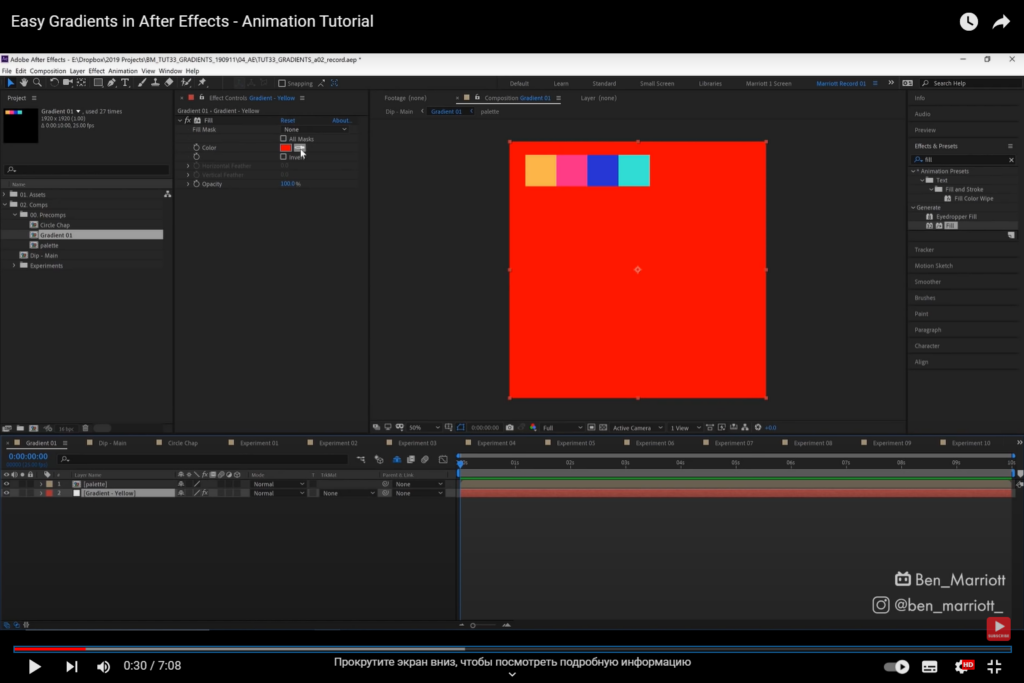1024x683 pixels.
Task: Select the Rotation tool
Action: 54,83
